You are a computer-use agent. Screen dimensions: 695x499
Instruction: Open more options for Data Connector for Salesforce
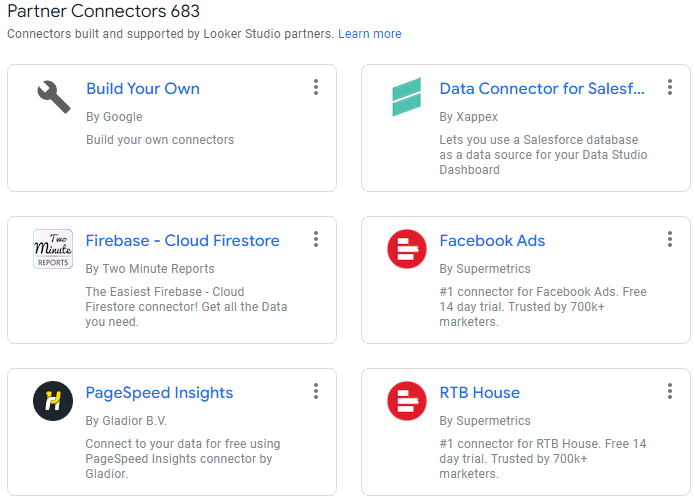click(x=670, y=87)
